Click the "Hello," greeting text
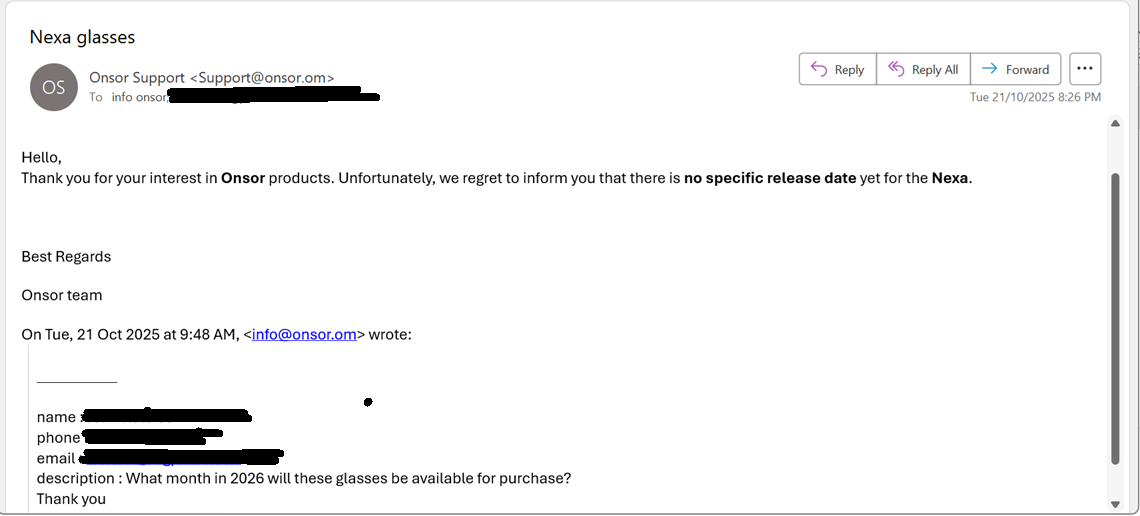The image size is (1140, 516). pyautogui.click(x=41, y=158)
